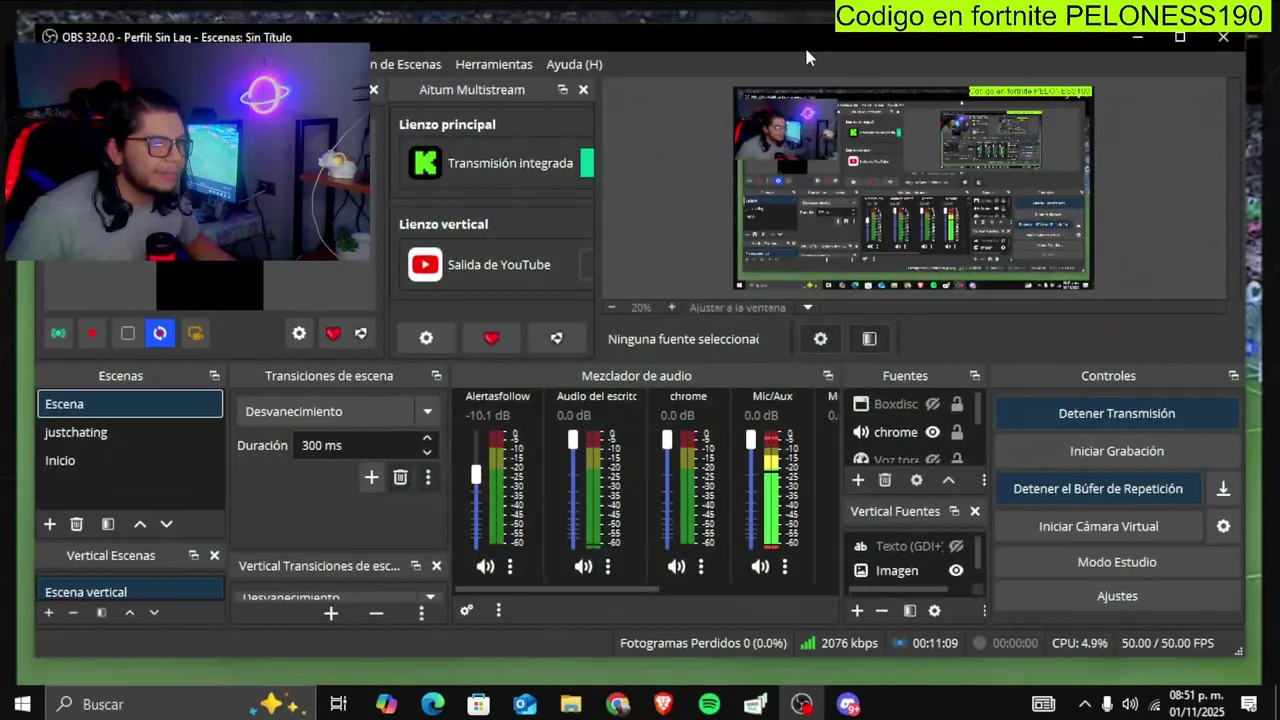The height and width of the screenshot is (720, 1280).
Task: Open source properties gear in Fuentes toolbar
Action: [916, 481]
